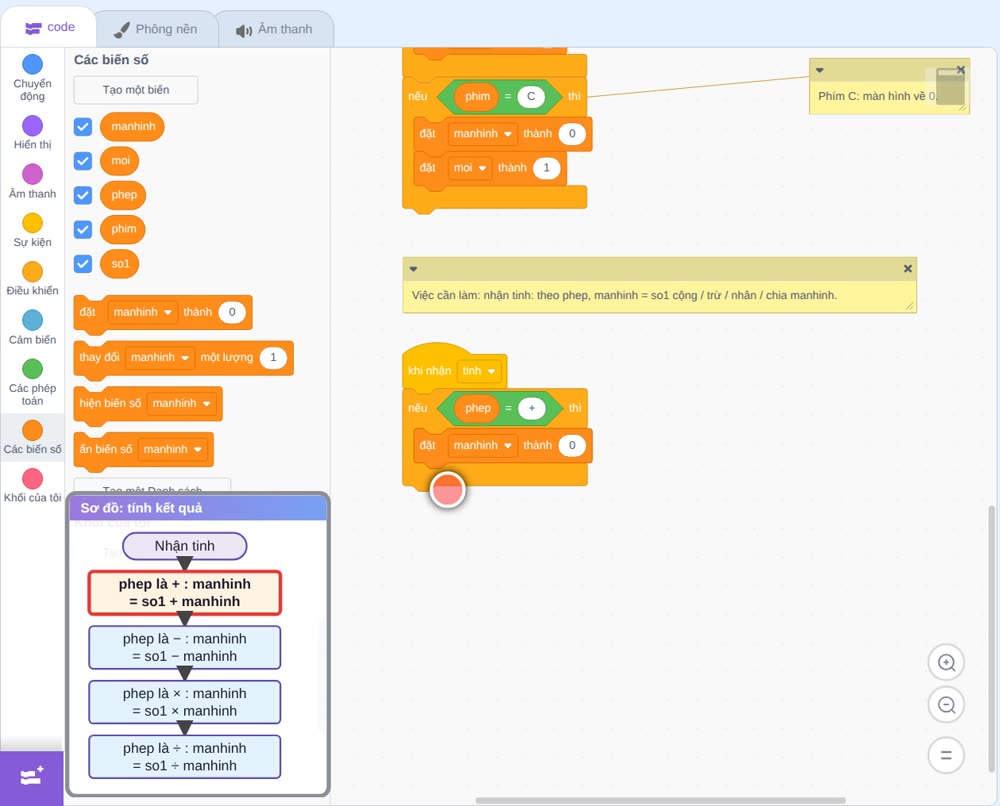The height and width of the screenshot is (806, 1000).
Task: Open the add extension button
Action: [x=32, y=777]
